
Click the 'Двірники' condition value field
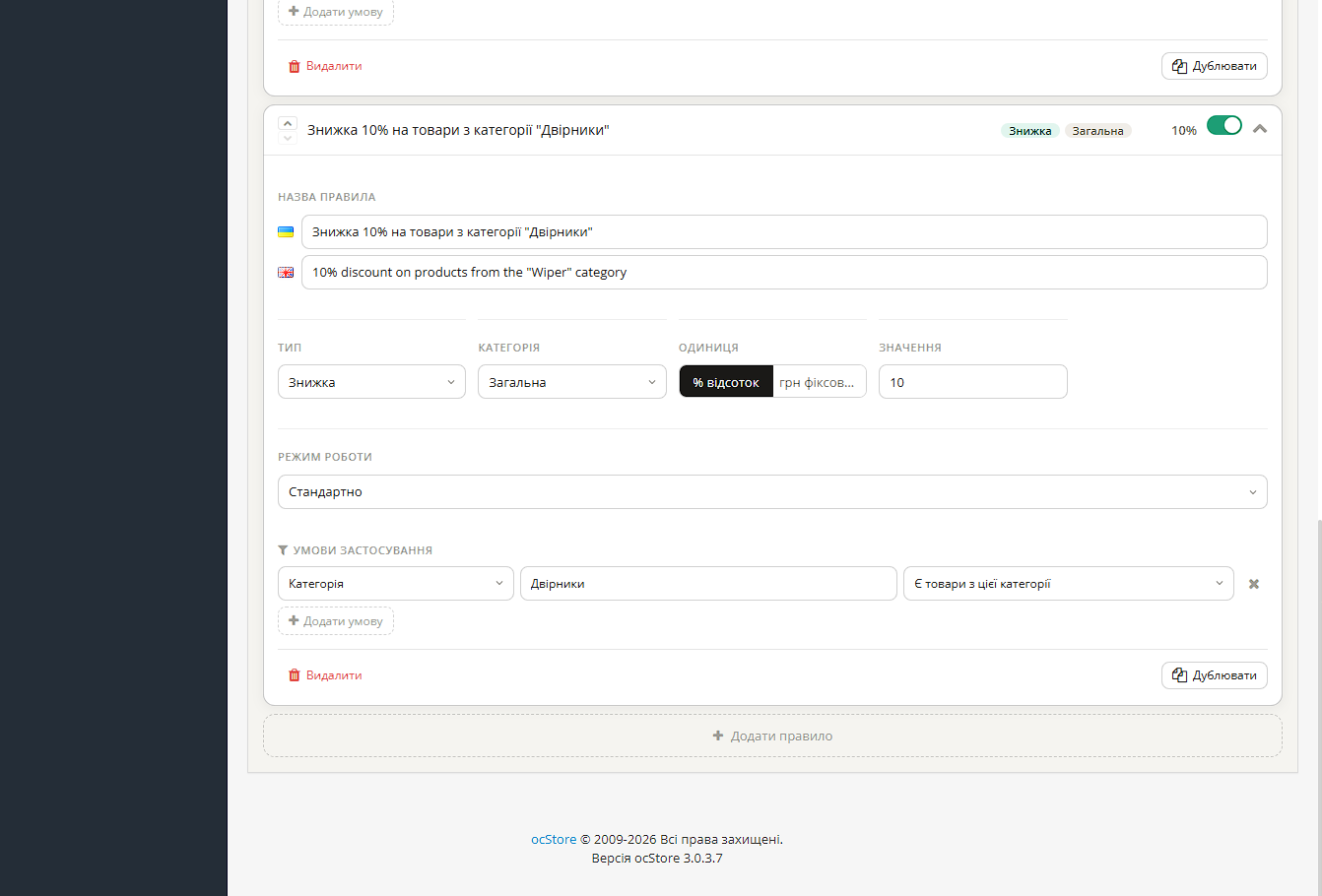[708, 584]
